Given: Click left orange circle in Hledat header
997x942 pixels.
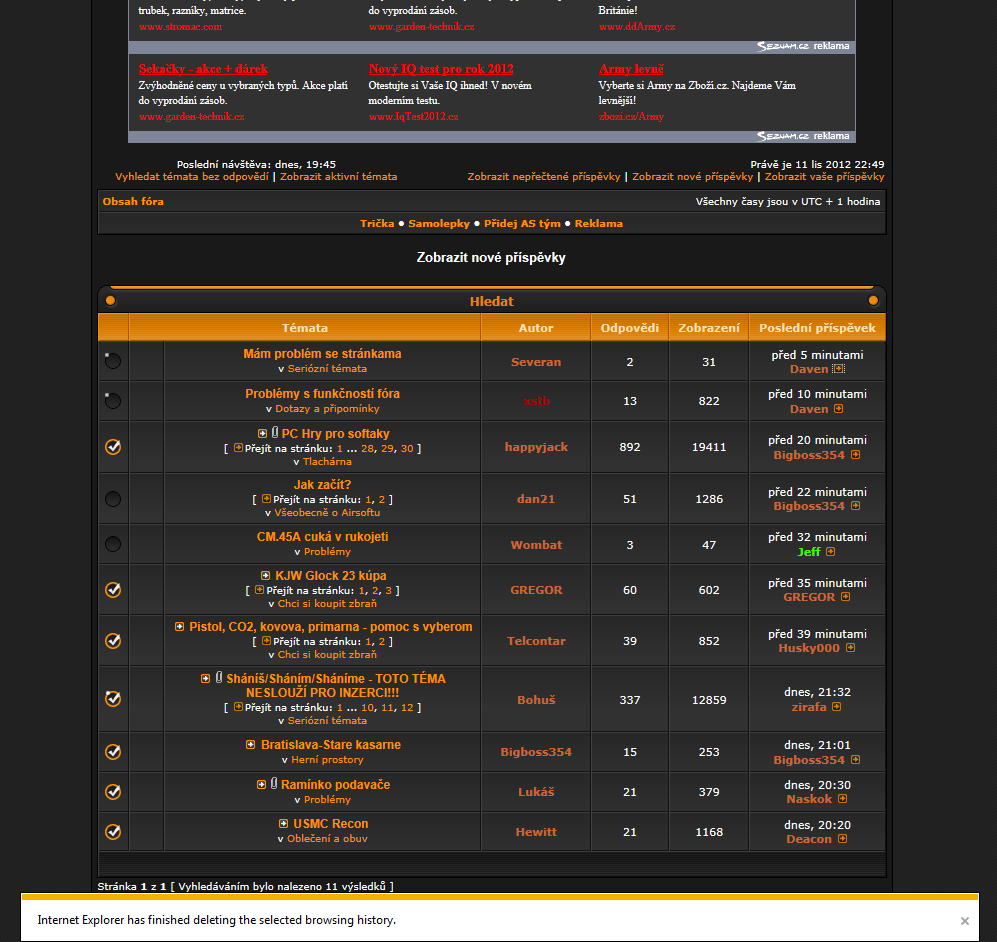Looking at the screenshot, I should 111,301.
